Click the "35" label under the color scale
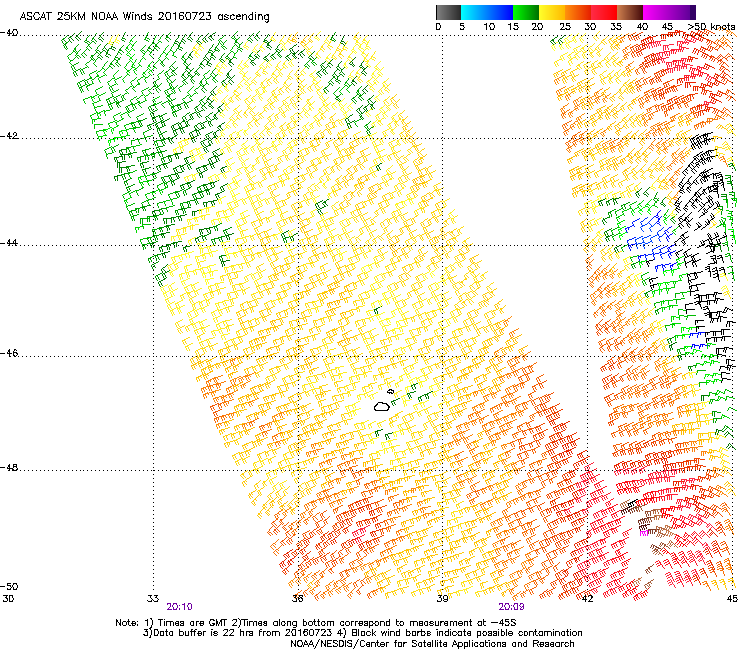 tap(616, 27)
